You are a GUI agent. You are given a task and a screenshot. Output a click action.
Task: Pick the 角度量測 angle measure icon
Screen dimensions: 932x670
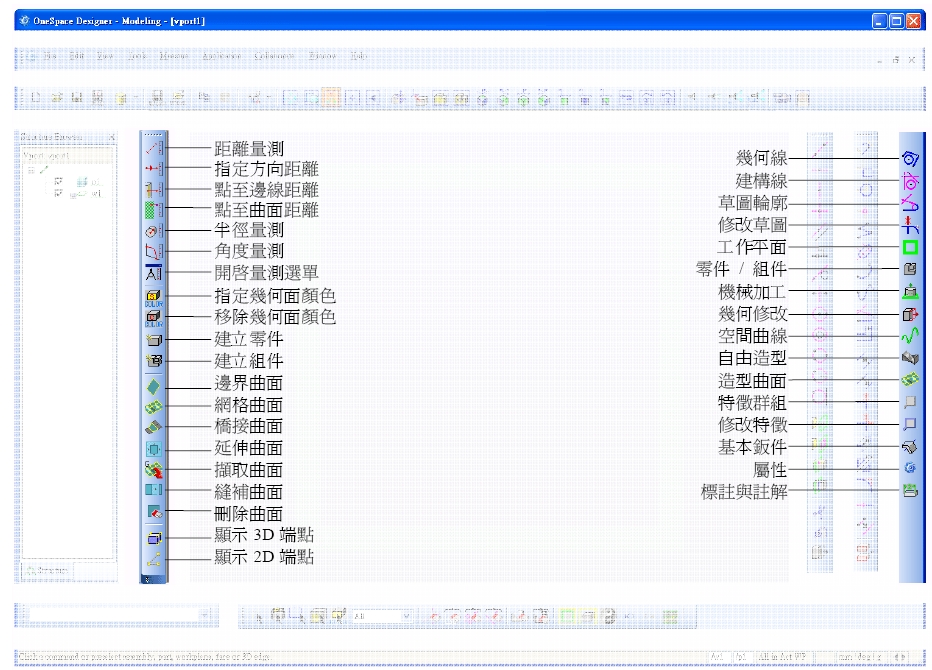[153, 251]
